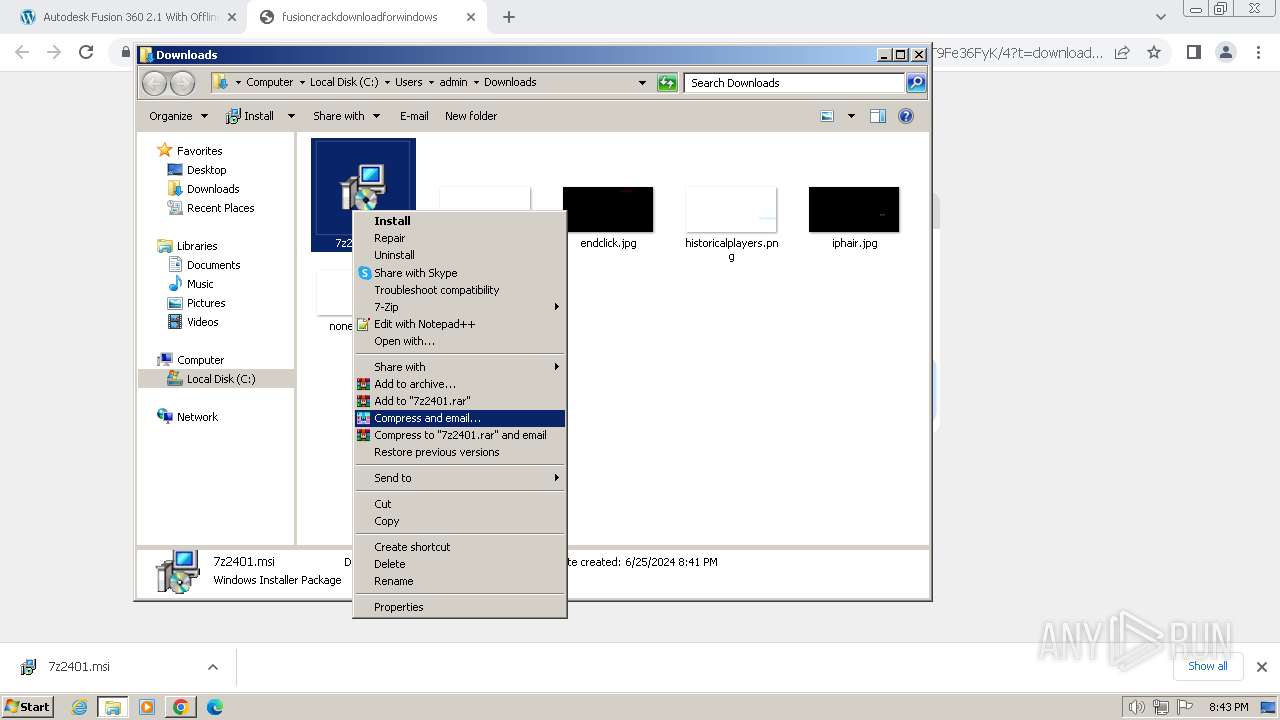This screenshot has height=720, width=1280.
Task: Click the Explorer forward navigation button
Action: pyautogui.click(x=182, y=83)
